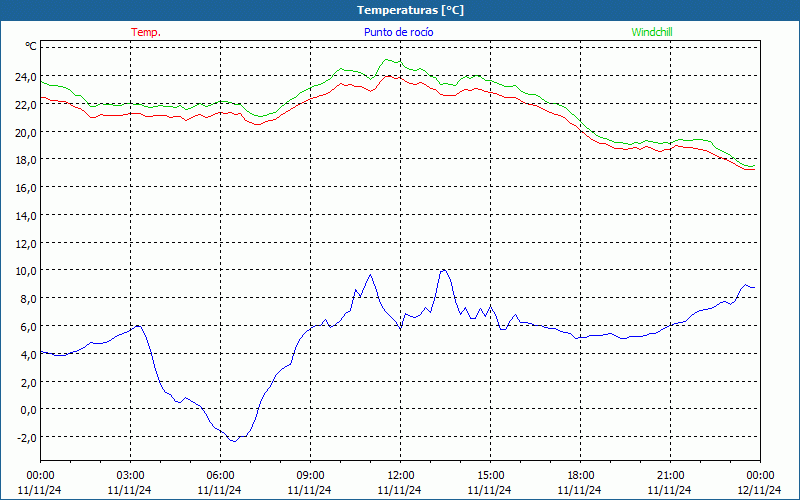
Task: Click the 6,0 value on the y-axis
Action: [x=28, y=327]
